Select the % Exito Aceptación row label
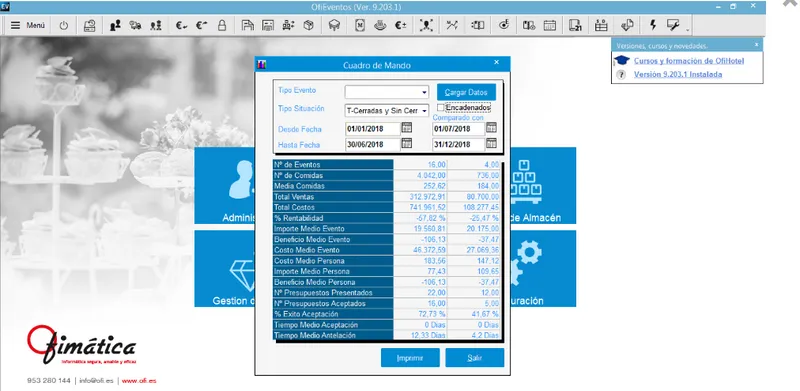The width and height of the screenshot is (800, 391). point(333,314)
